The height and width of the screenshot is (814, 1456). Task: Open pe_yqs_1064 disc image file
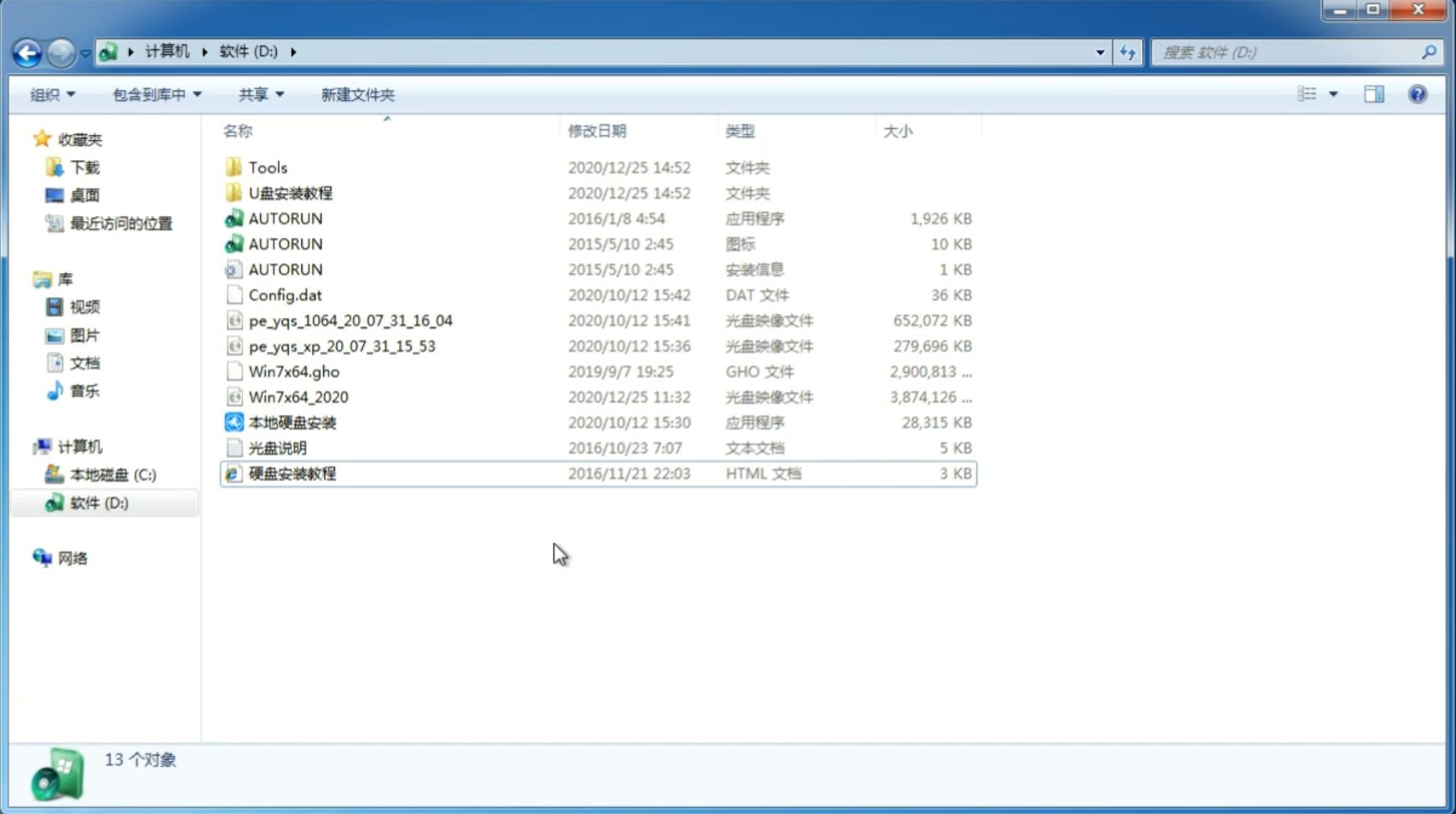351,320
